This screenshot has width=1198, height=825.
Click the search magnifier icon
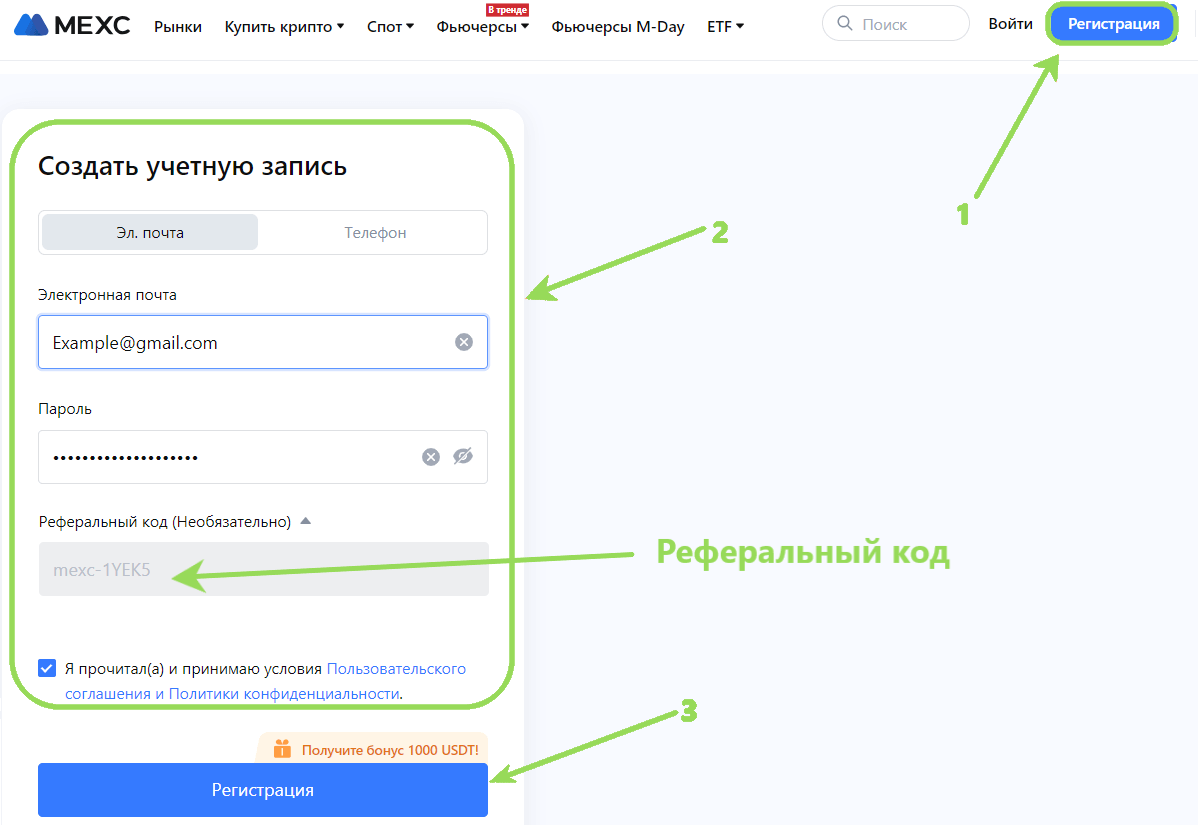844,24
